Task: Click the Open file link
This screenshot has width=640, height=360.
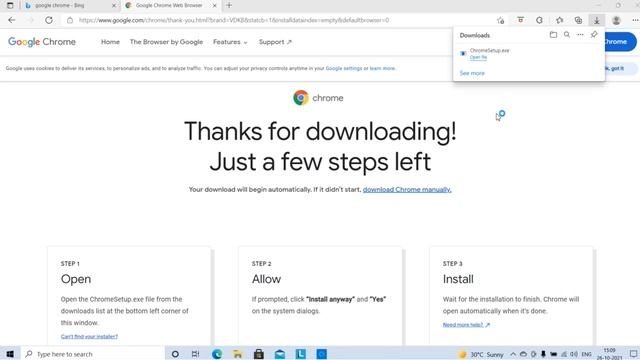Action: coord(478,58)
